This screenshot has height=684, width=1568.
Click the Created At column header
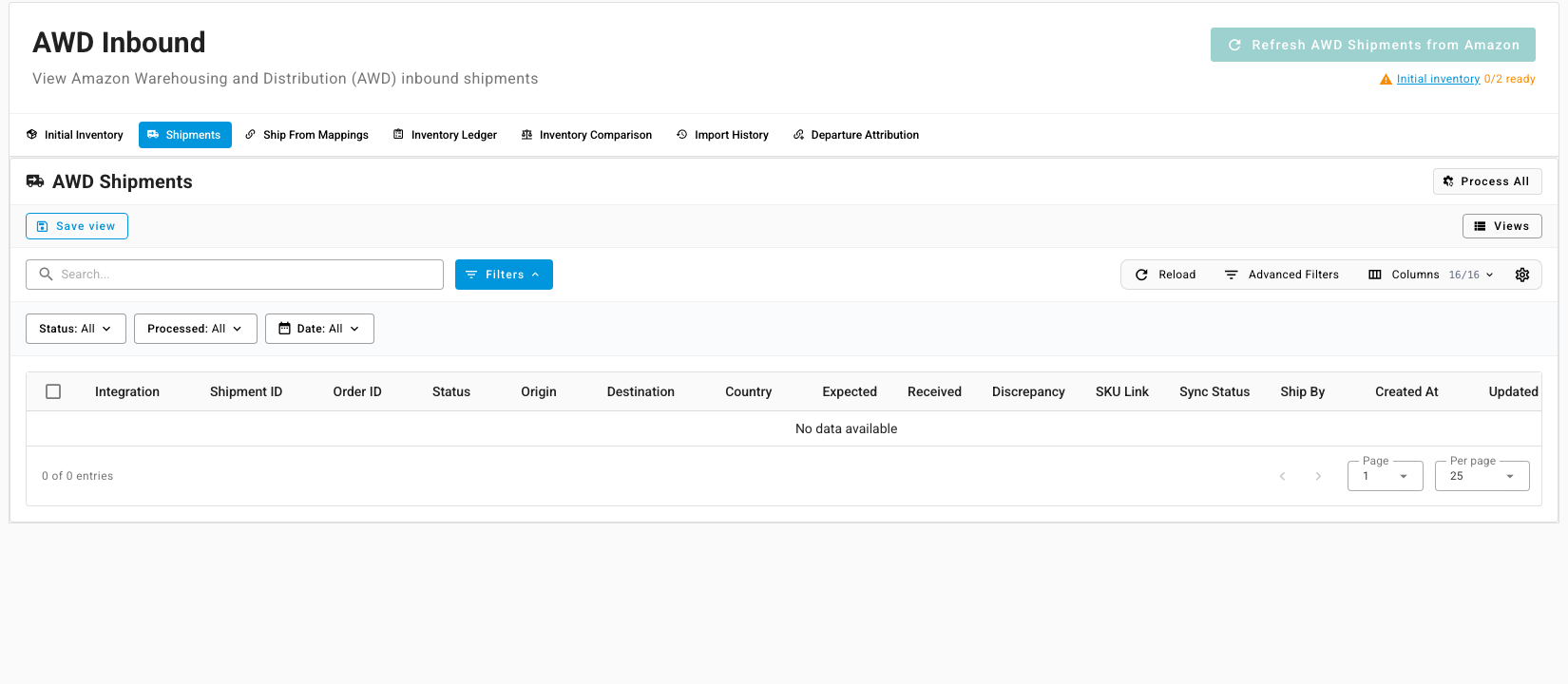pos(1406,391)
